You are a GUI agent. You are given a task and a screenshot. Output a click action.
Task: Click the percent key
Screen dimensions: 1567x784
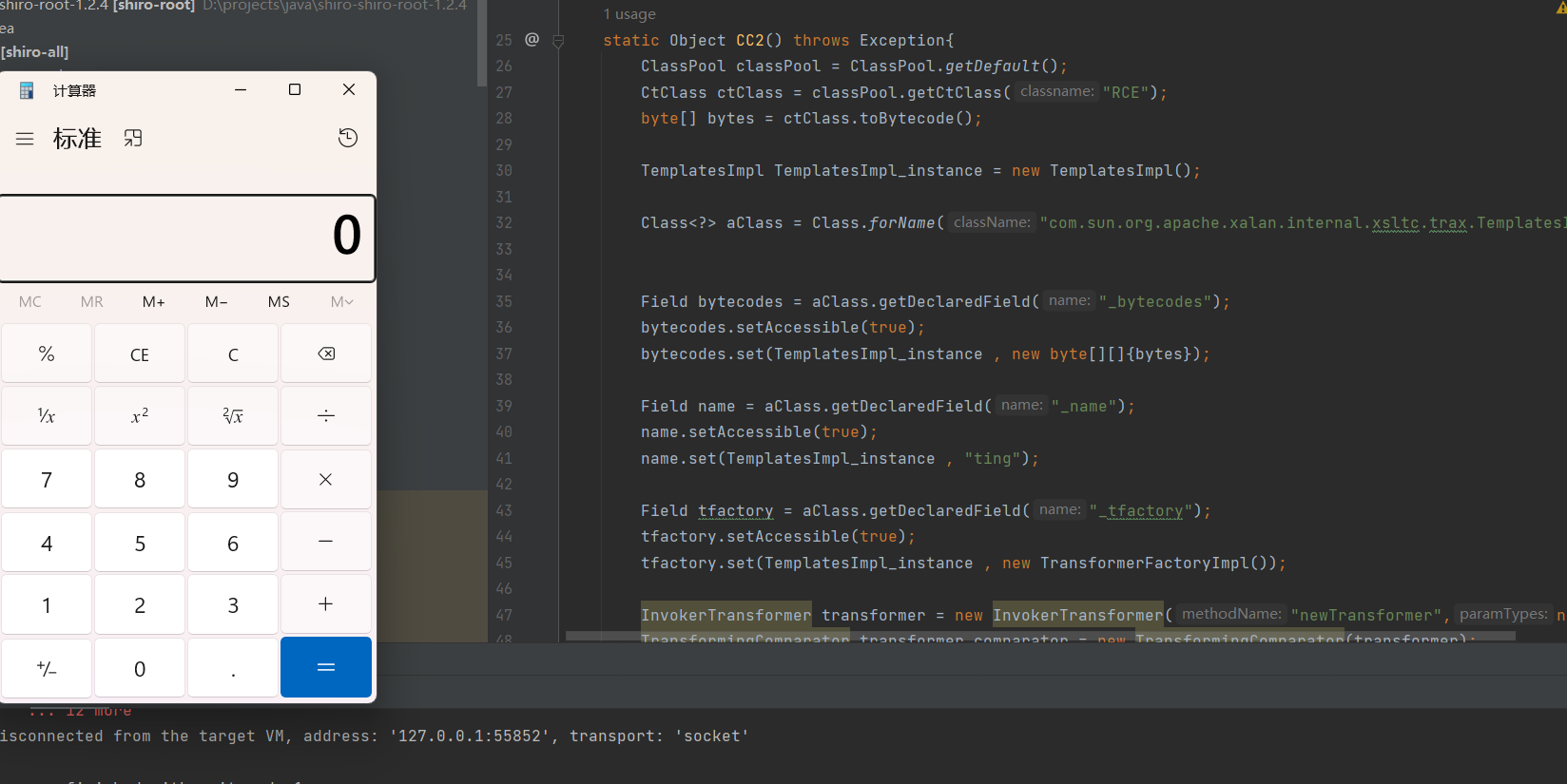point(47,354)
